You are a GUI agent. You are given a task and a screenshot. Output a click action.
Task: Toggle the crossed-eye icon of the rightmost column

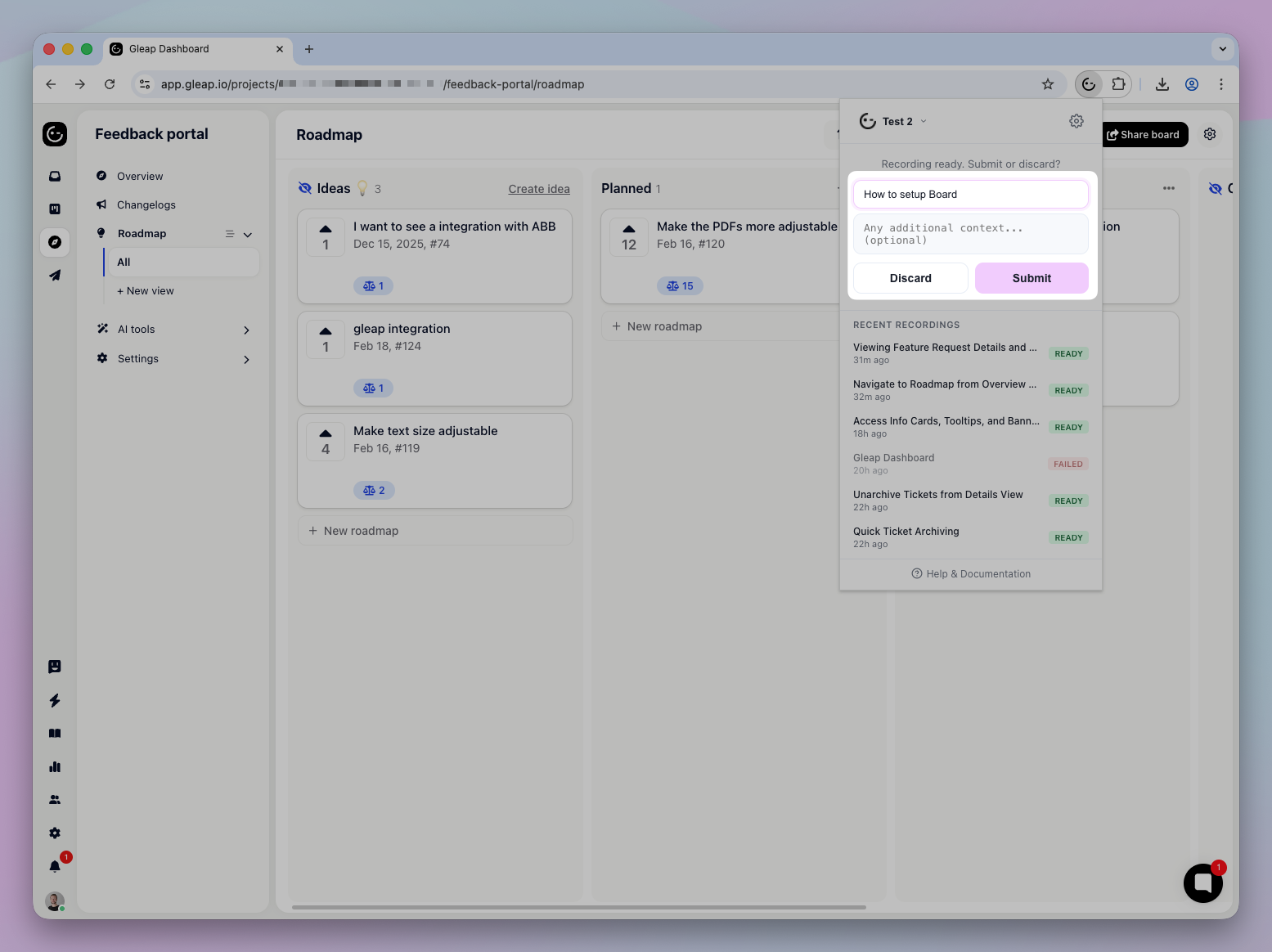[x=1216, y=188]
